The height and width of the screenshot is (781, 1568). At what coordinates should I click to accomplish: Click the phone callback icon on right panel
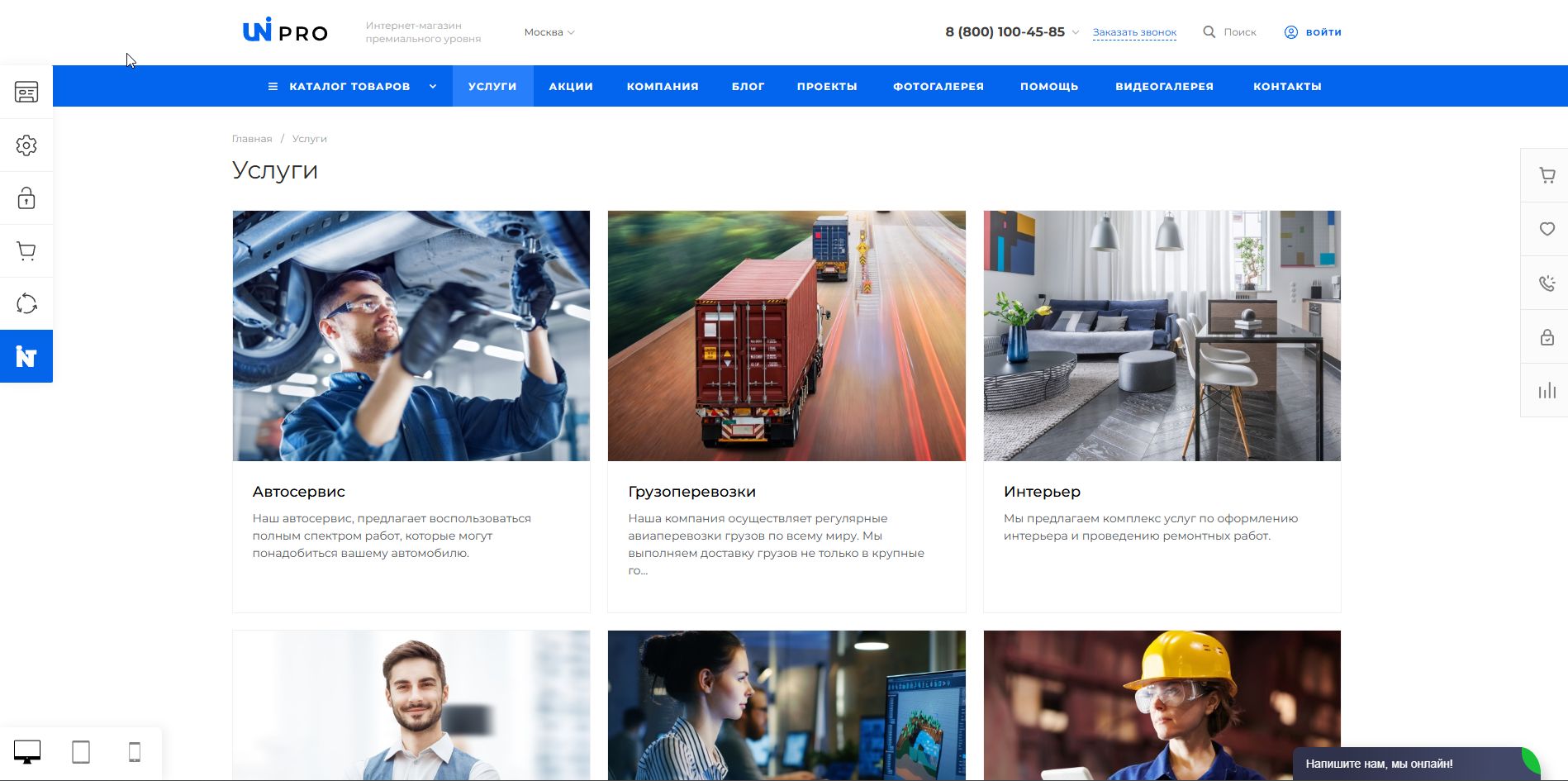coord(1547,283)
